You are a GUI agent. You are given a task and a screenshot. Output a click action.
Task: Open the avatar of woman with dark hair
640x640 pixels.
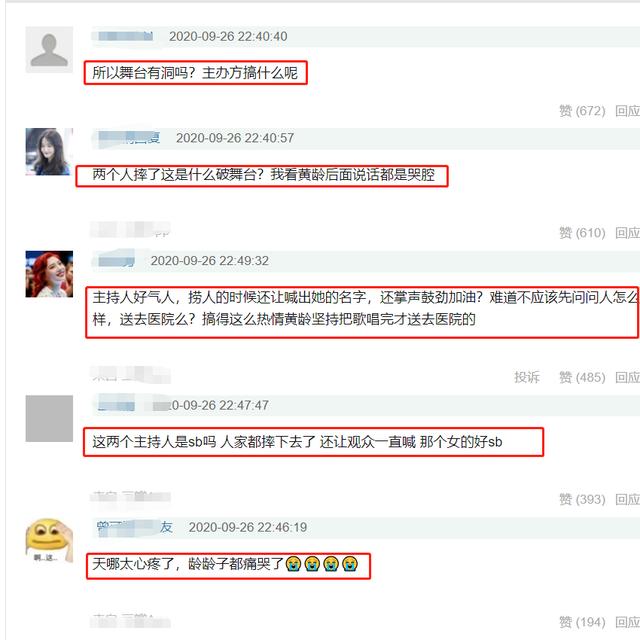pyautogui.click(x=49, y=151)
